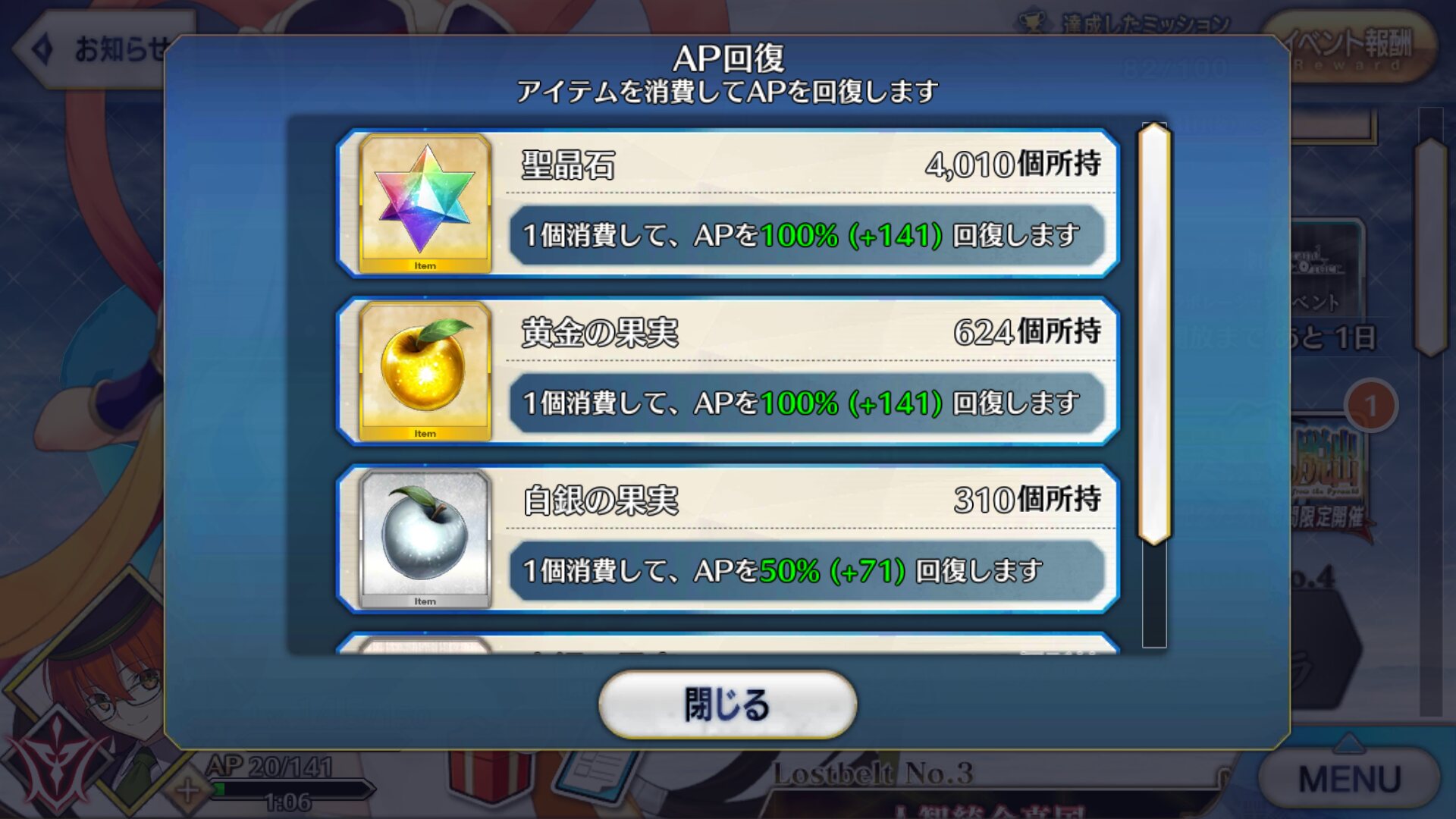This screenshot has height=819, width=1456.
Task: Select 聖晶石 row showing 4,010個所持
Action: (728, 203)
